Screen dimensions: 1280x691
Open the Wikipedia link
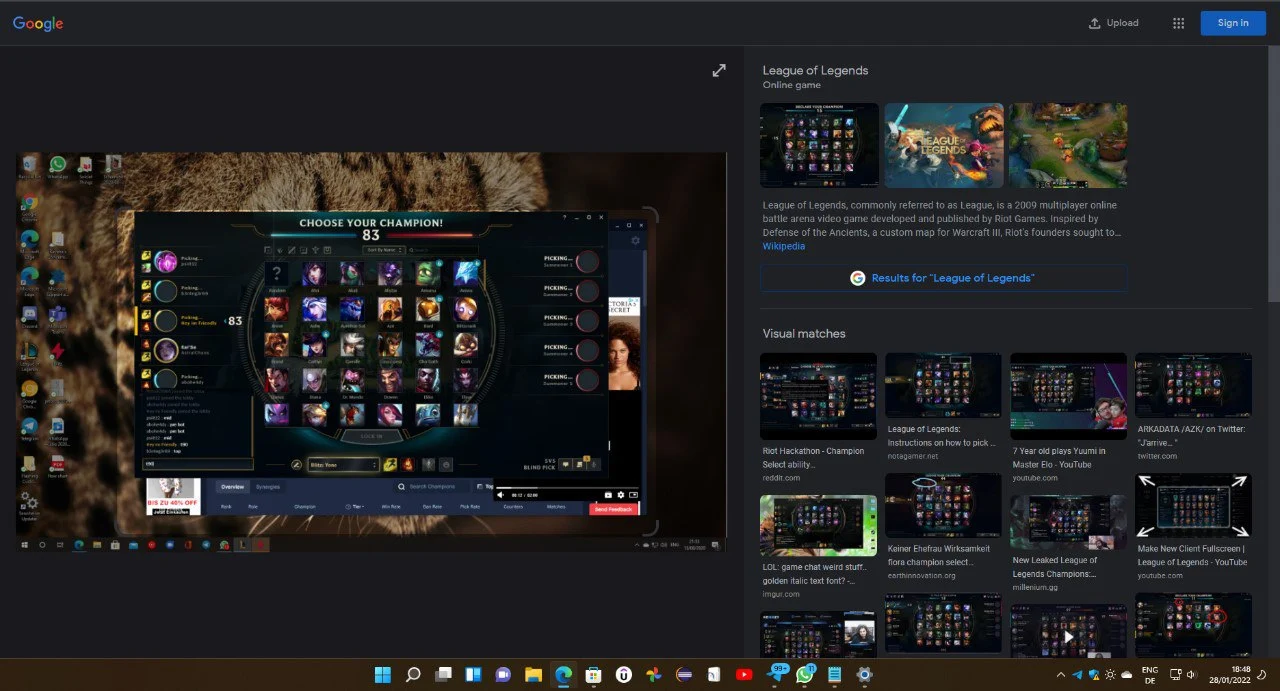coord(783,246)
